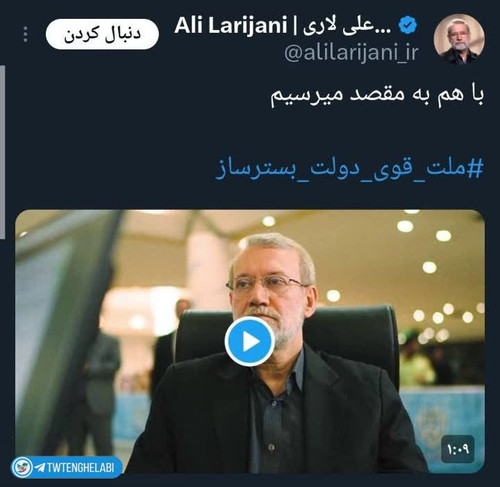Screen dimensions: 500x487
Task: Click the TWTENGHELABI watermark text
Action: coord(80,468)
